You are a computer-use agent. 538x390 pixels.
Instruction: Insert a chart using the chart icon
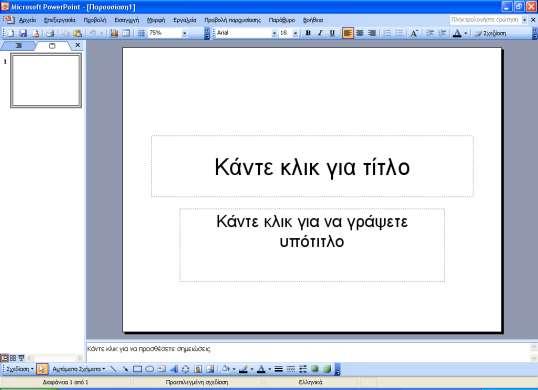click(x=114, y=33)
